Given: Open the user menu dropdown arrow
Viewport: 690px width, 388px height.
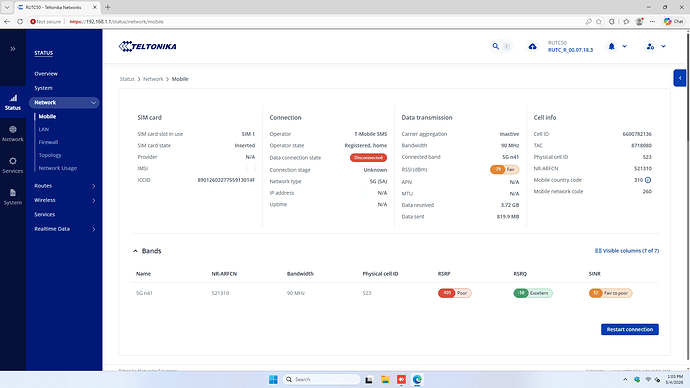Looking at the screenshot, I should [663, 46].
